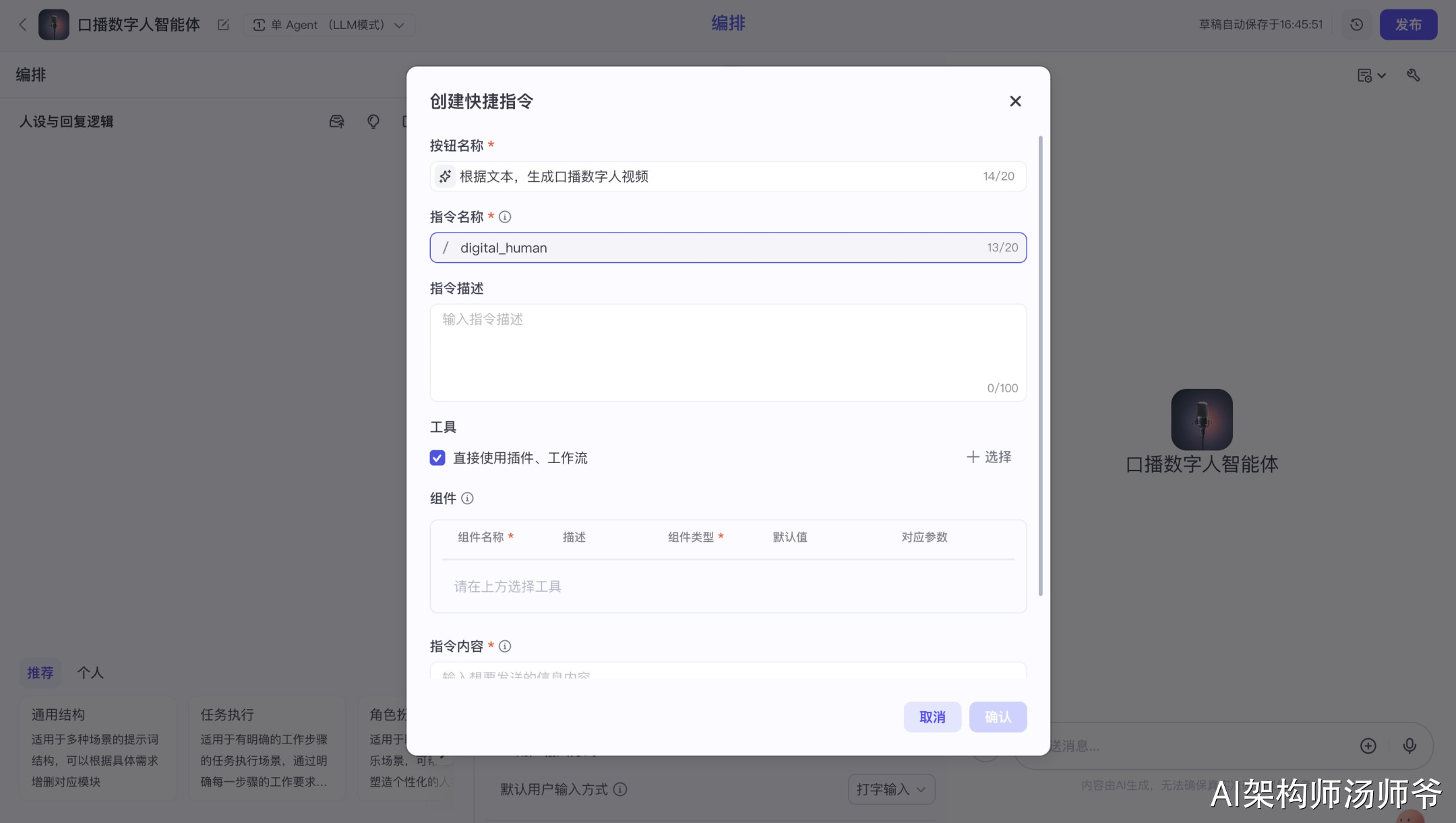This screenshot has height=823, width=1456.
Task: Open the 打字输入 input mode dropdown
Action: tap(890, 789)
